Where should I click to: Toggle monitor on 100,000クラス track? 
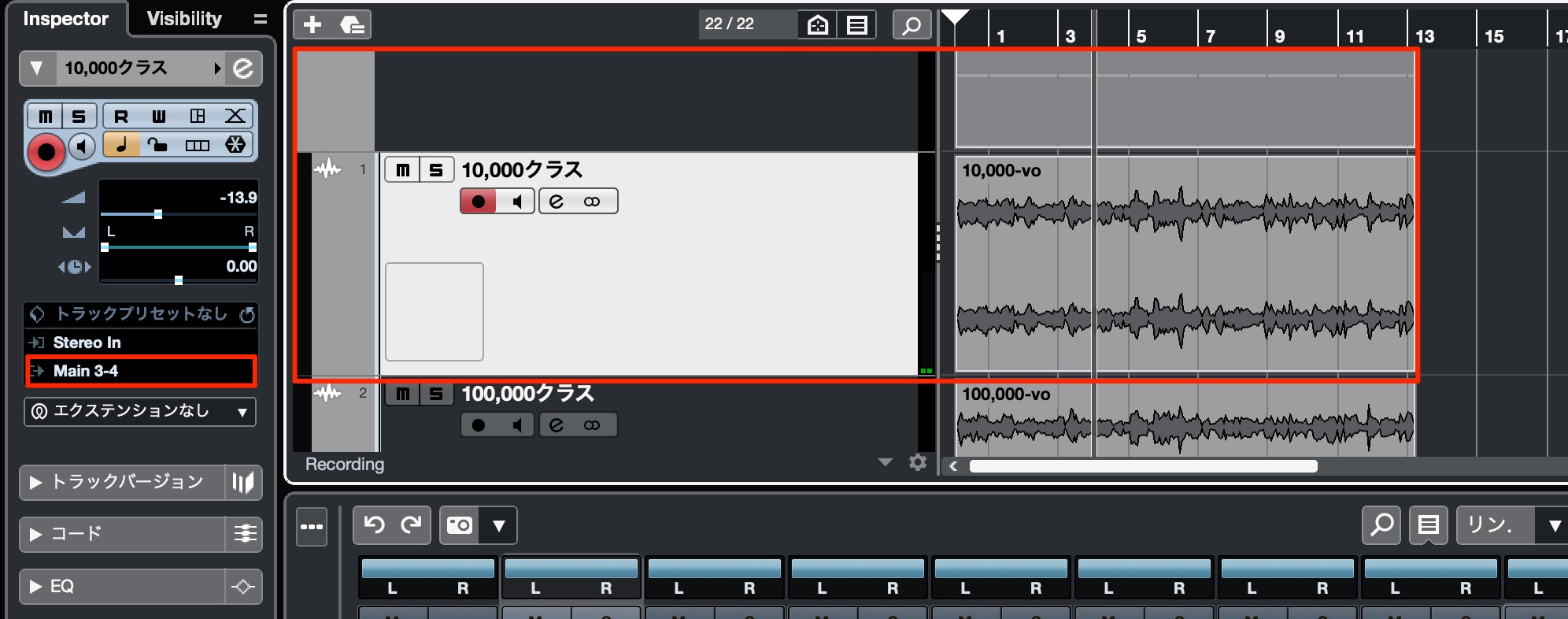(516, 425)
